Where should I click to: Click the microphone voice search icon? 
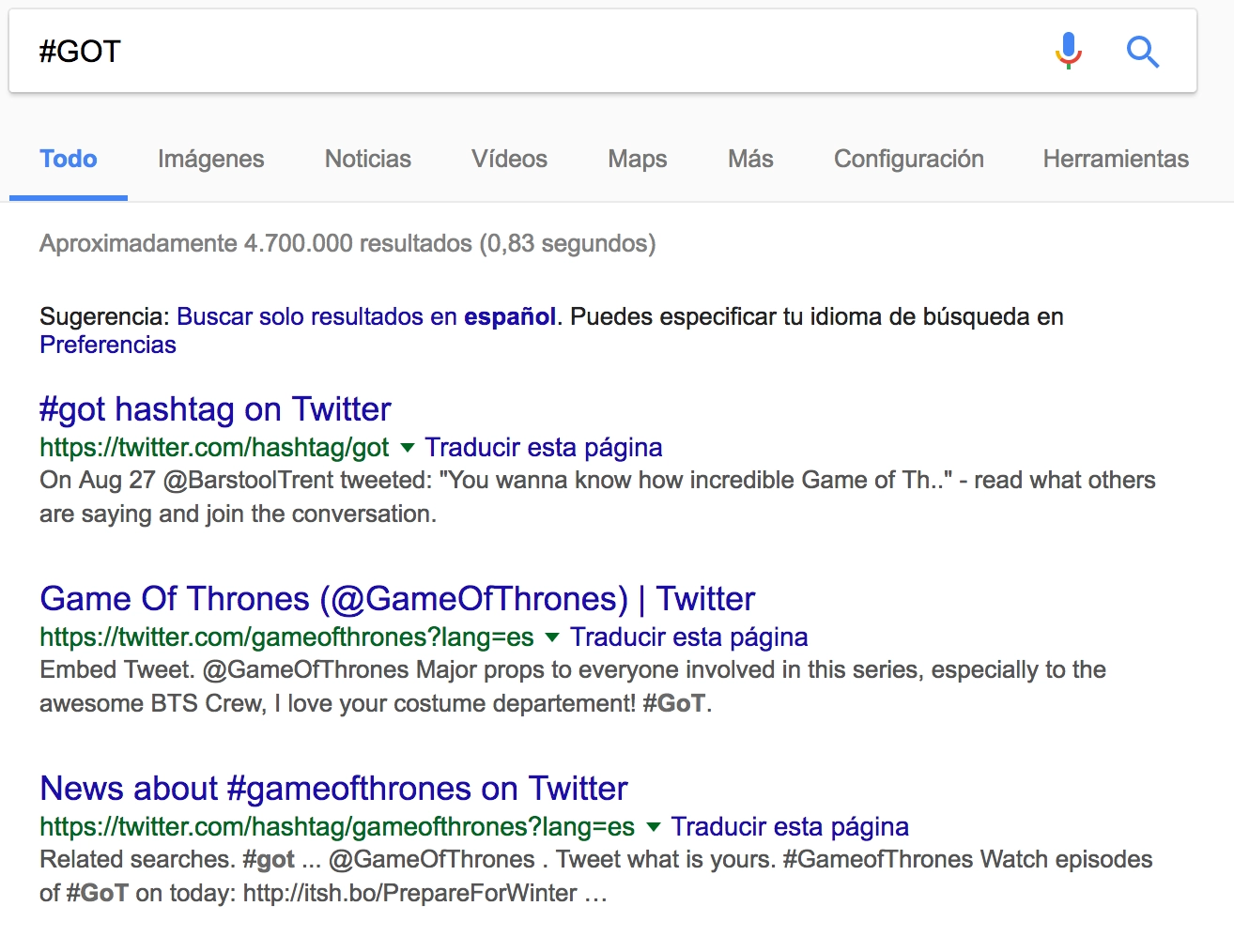click(x=1068, y=51)
